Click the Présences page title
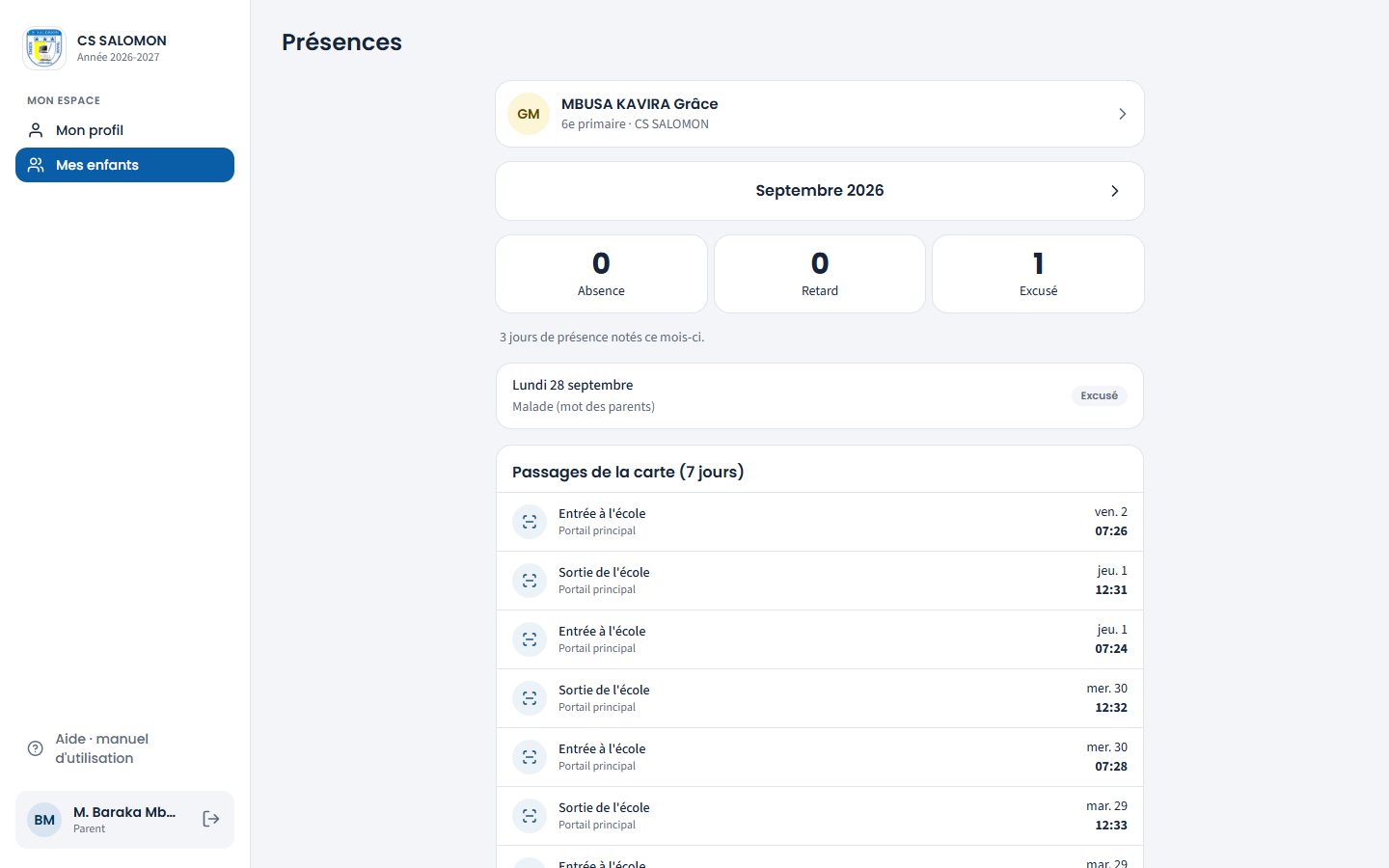The image size is (1389, 868). (341, 42)
